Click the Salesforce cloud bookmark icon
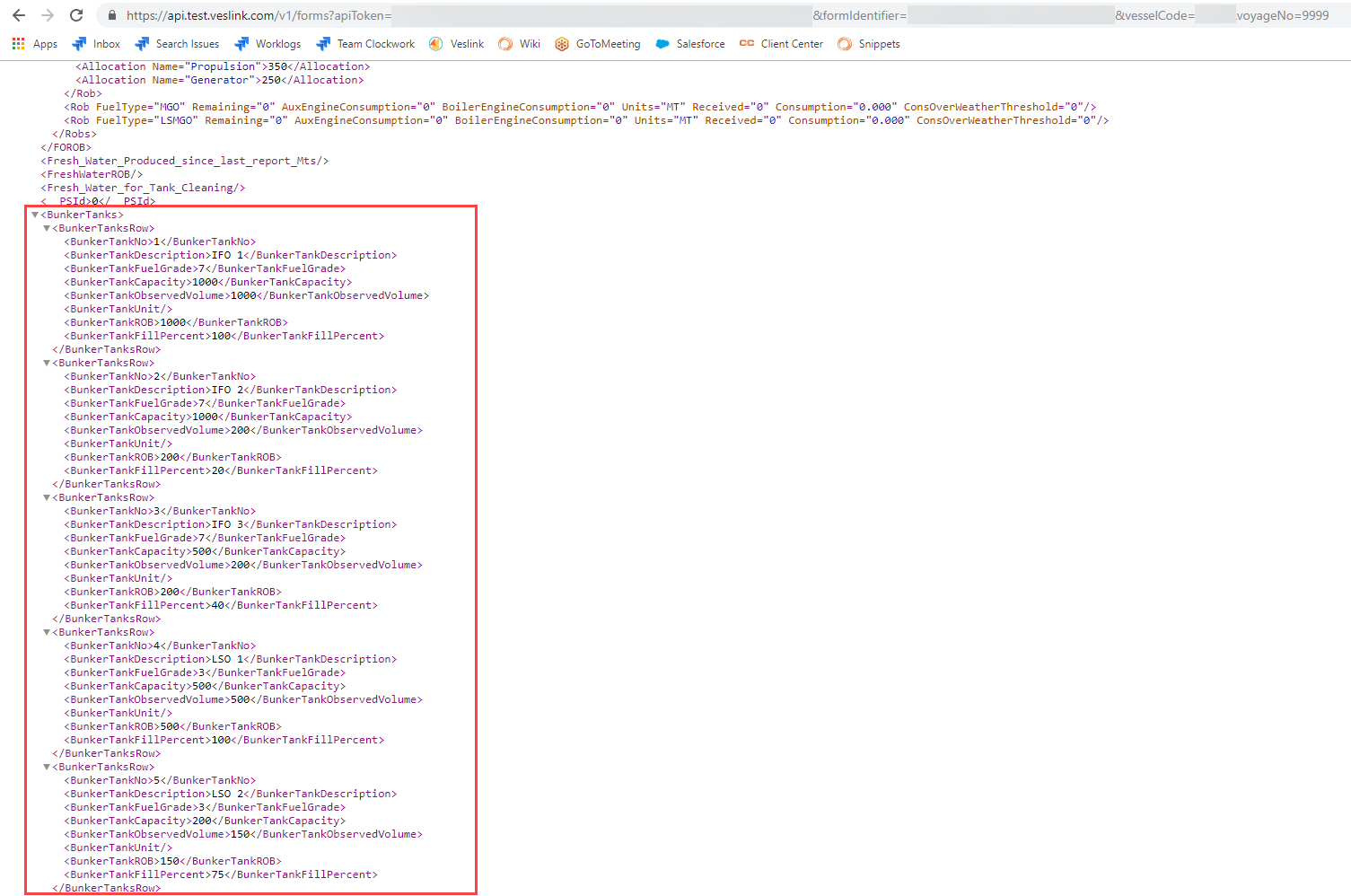The height and width of the screenshot is (896, 1351). tap(663, 43)
